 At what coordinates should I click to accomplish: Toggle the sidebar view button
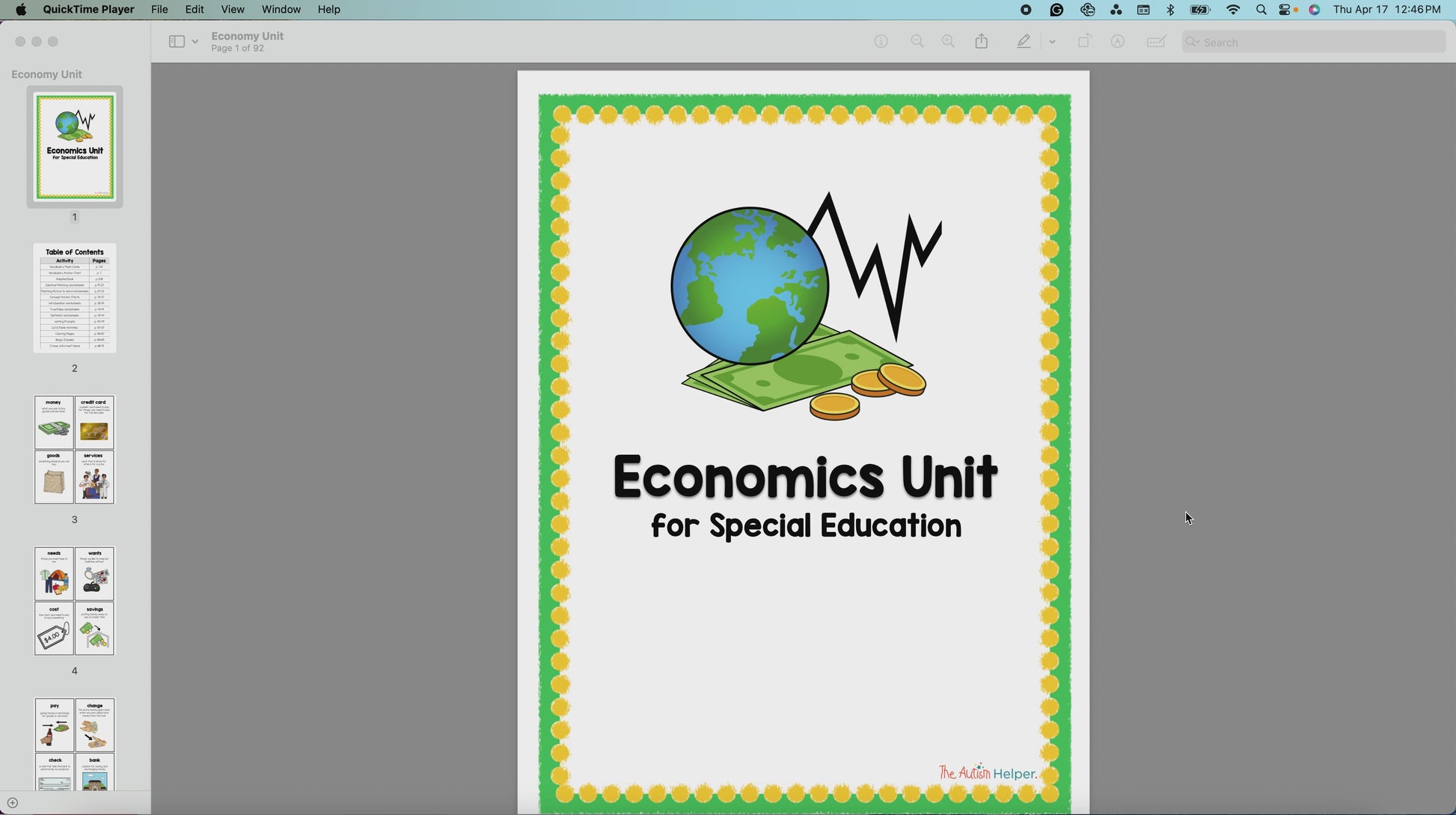click(177, 42)
